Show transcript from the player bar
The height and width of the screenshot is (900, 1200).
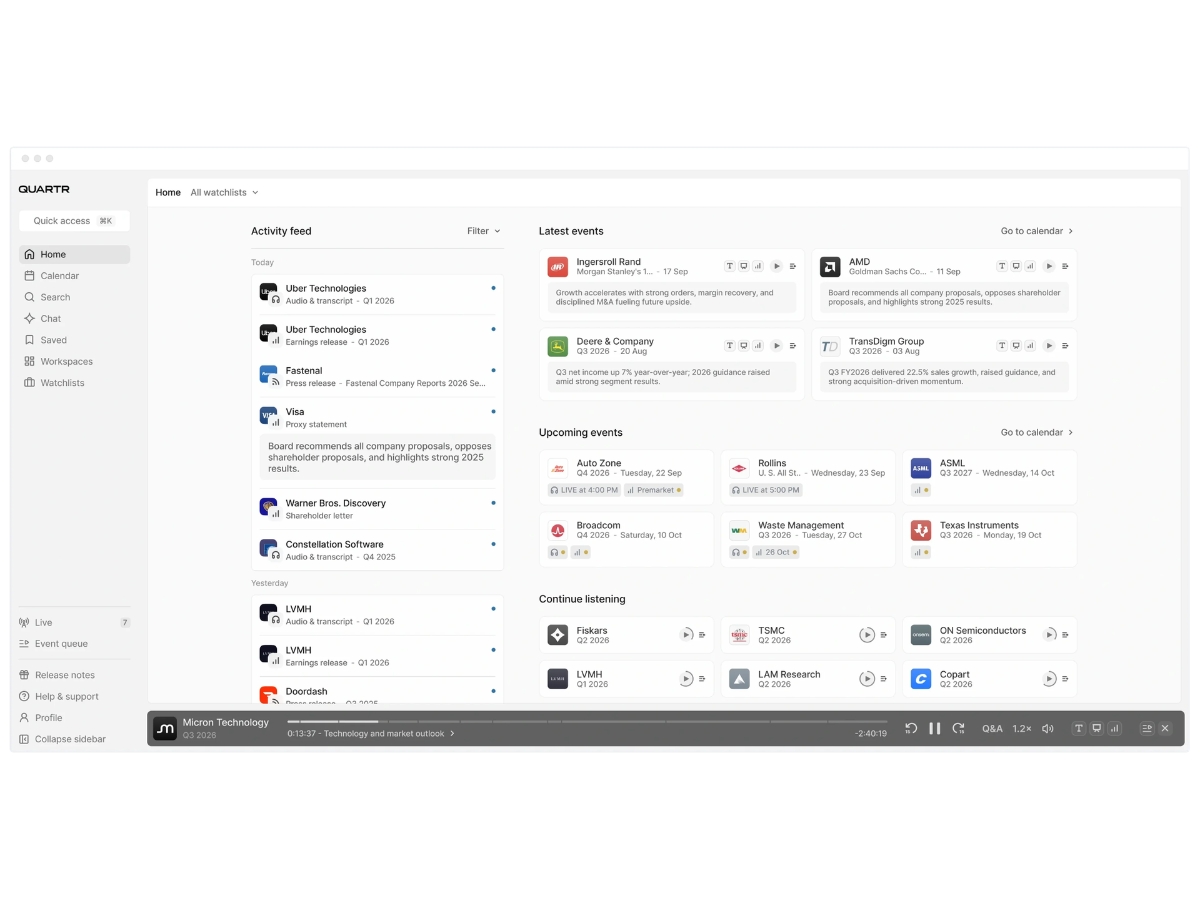[1079, 729]
